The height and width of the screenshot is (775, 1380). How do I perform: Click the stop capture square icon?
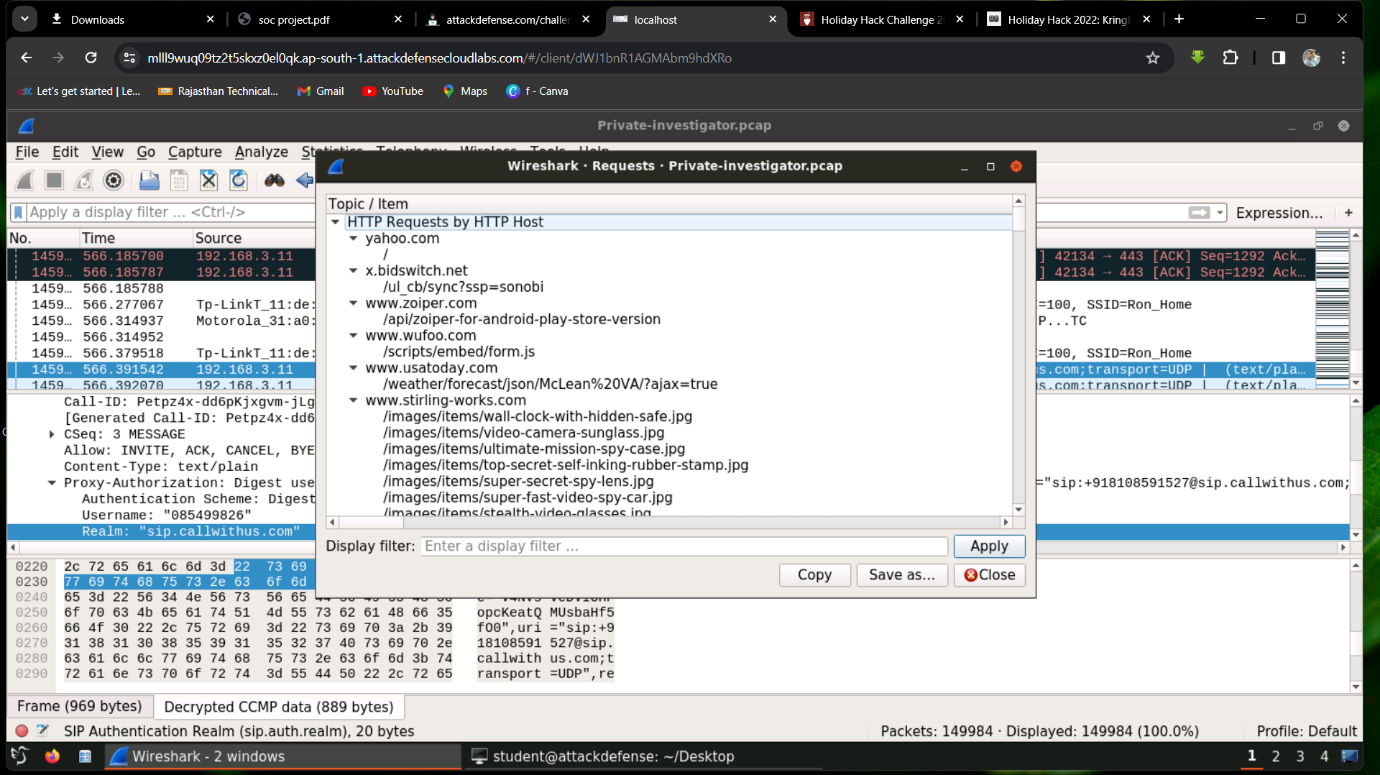coord(54,181)
